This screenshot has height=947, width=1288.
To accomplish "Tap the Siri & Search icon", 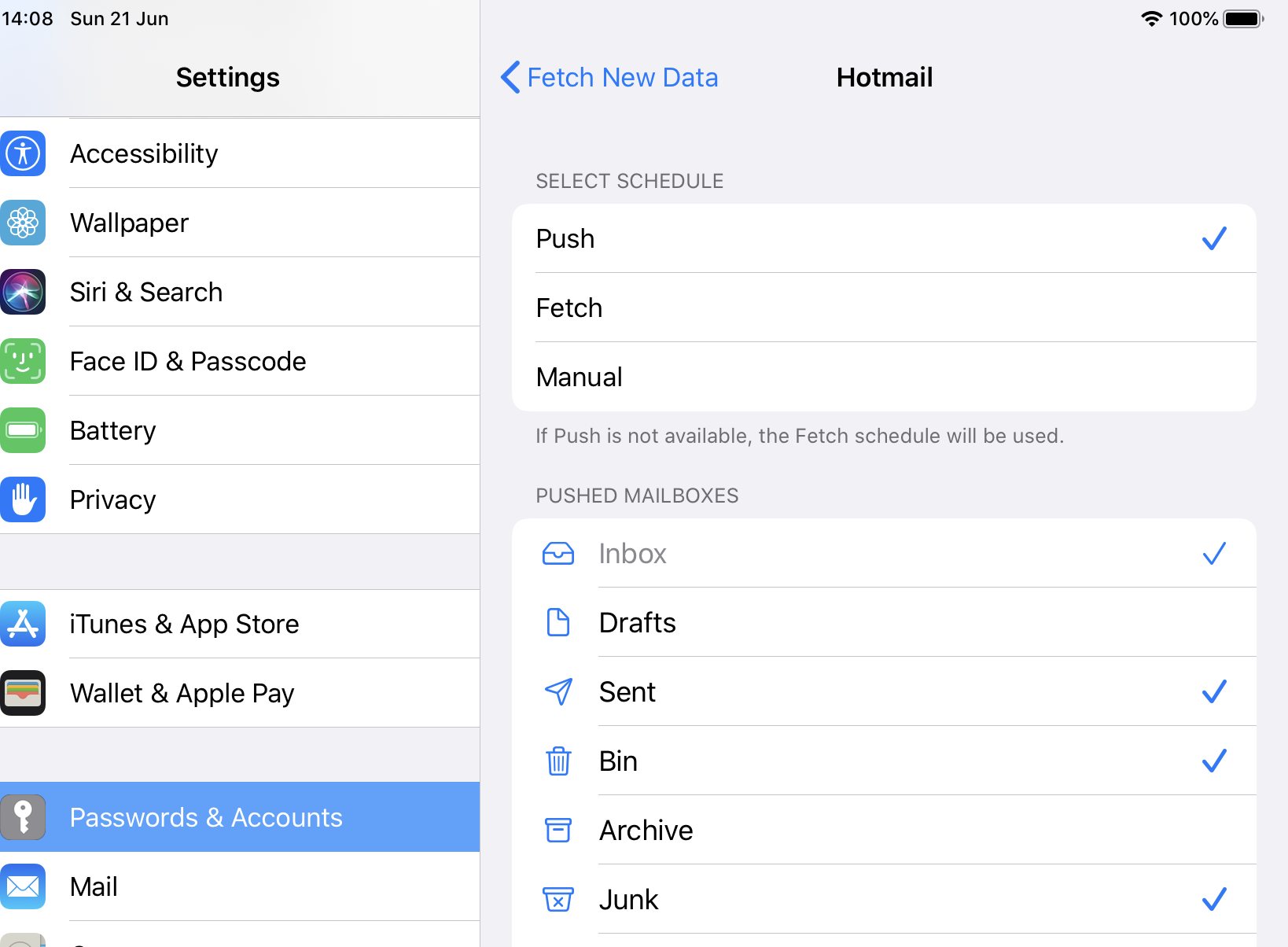I will coord(23,292).
